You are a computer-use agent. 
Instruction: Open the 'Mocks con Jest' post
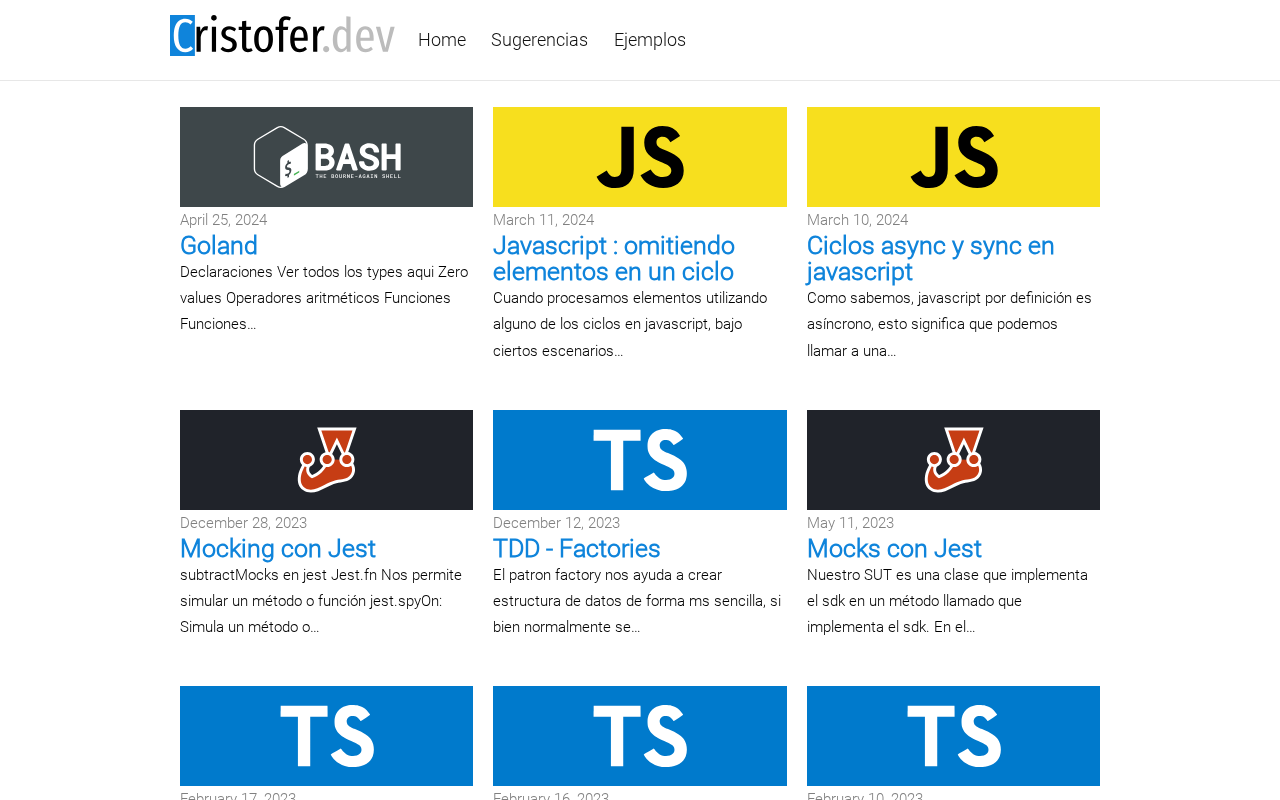[x=894, y=549]
